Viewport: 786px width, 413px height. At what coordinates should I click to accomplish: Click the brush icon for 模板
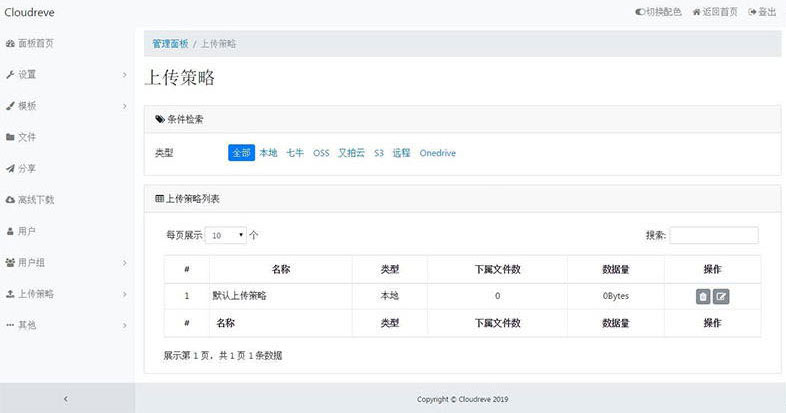10,106
